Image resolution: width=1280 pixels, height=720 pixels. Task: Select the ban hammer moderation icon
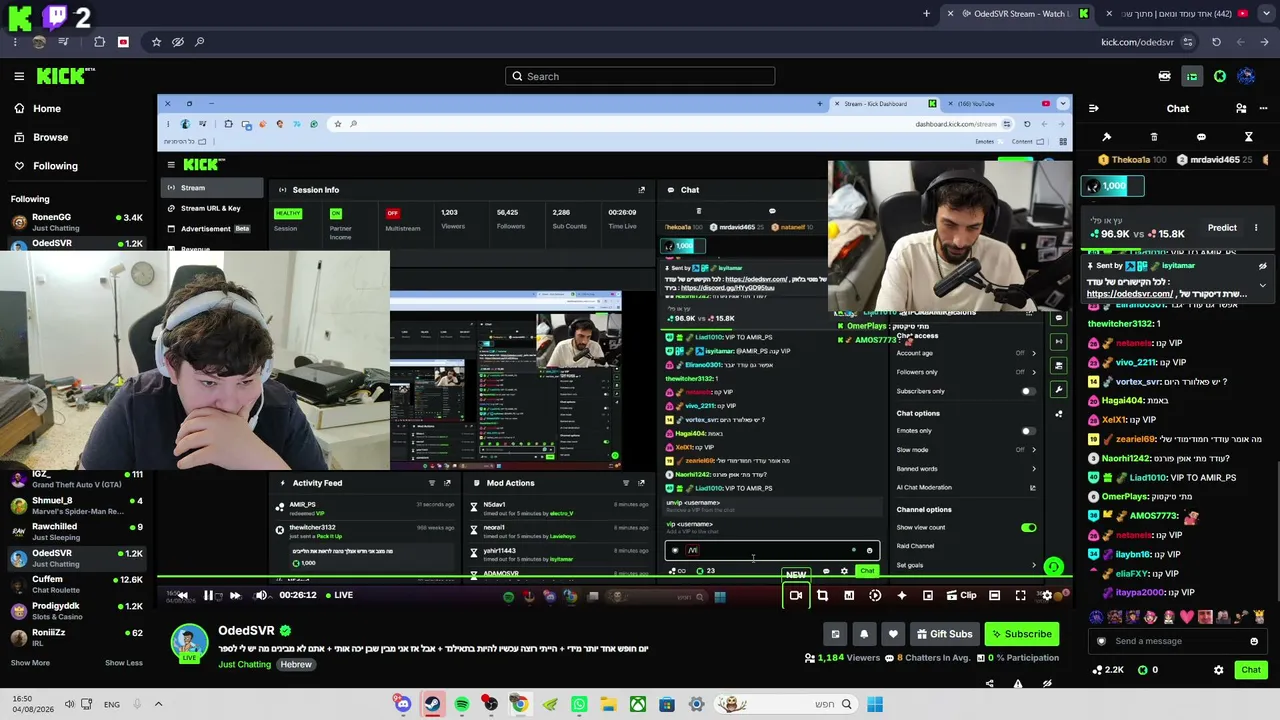1106,137
